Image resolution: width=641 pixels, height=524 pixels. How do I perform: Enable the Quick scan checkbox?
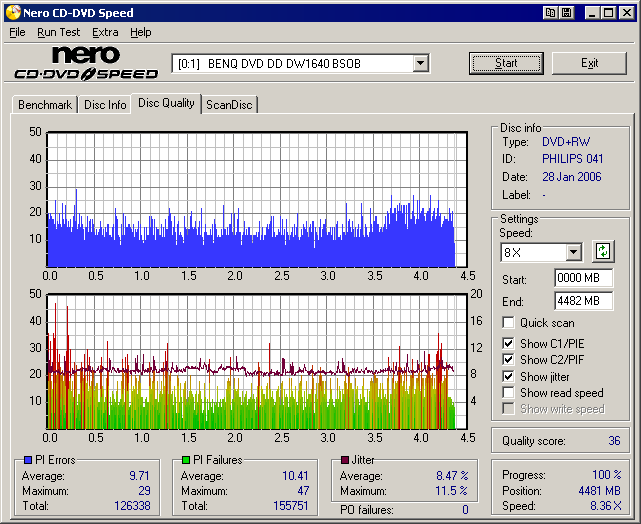508,323
